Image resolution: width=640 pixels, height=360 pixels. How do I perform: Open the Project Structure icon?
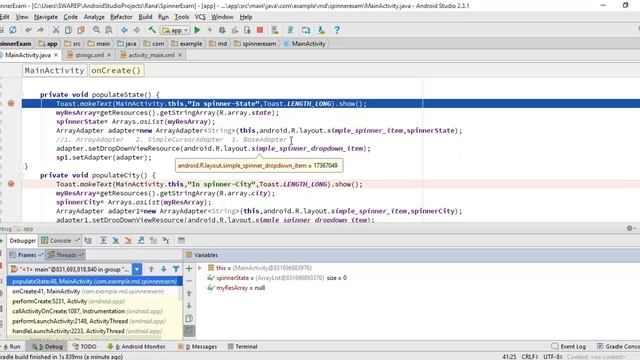[306, 30]
